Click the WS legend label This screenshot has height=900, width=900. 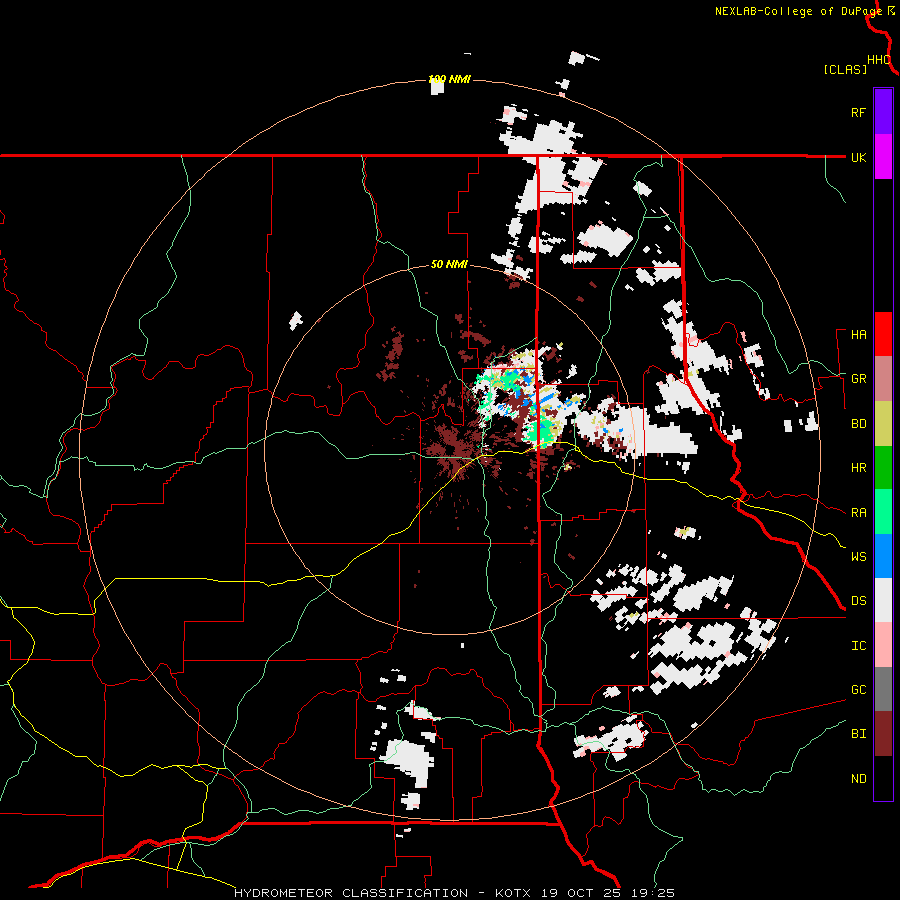coord(858,556)
